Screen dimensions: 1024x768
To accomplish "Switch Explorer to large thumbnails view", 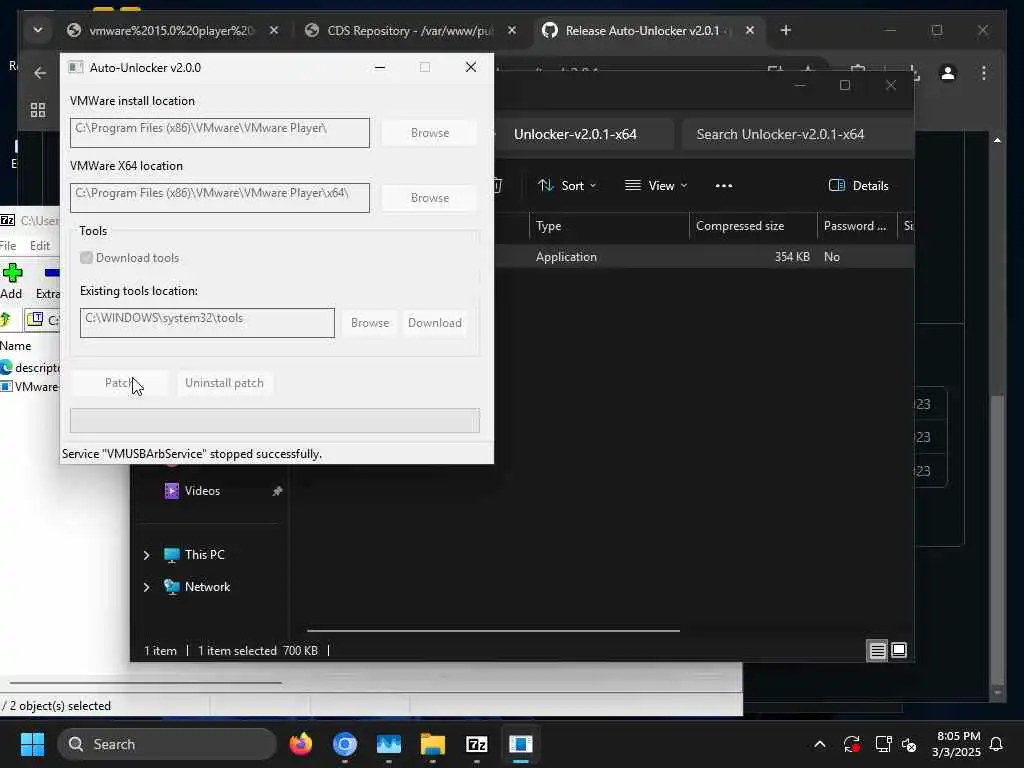I will (x=899, y=650).
